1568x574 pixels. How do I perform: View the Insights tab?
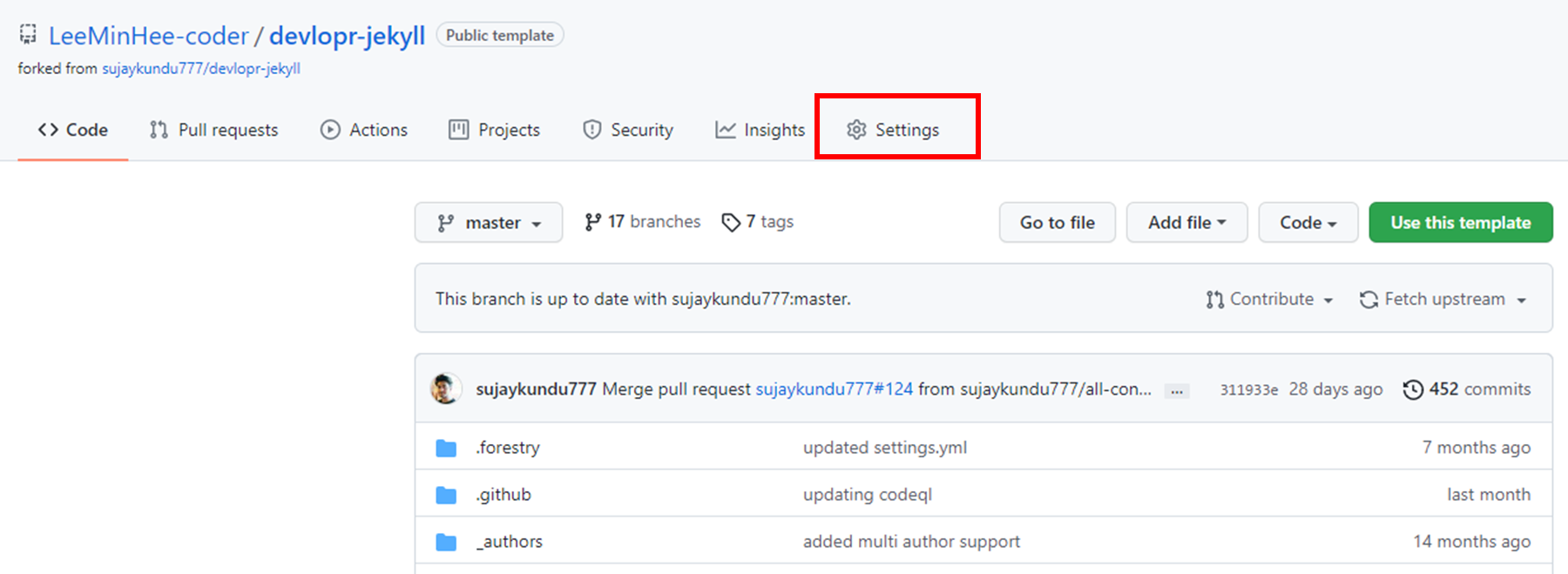(760, 130)
